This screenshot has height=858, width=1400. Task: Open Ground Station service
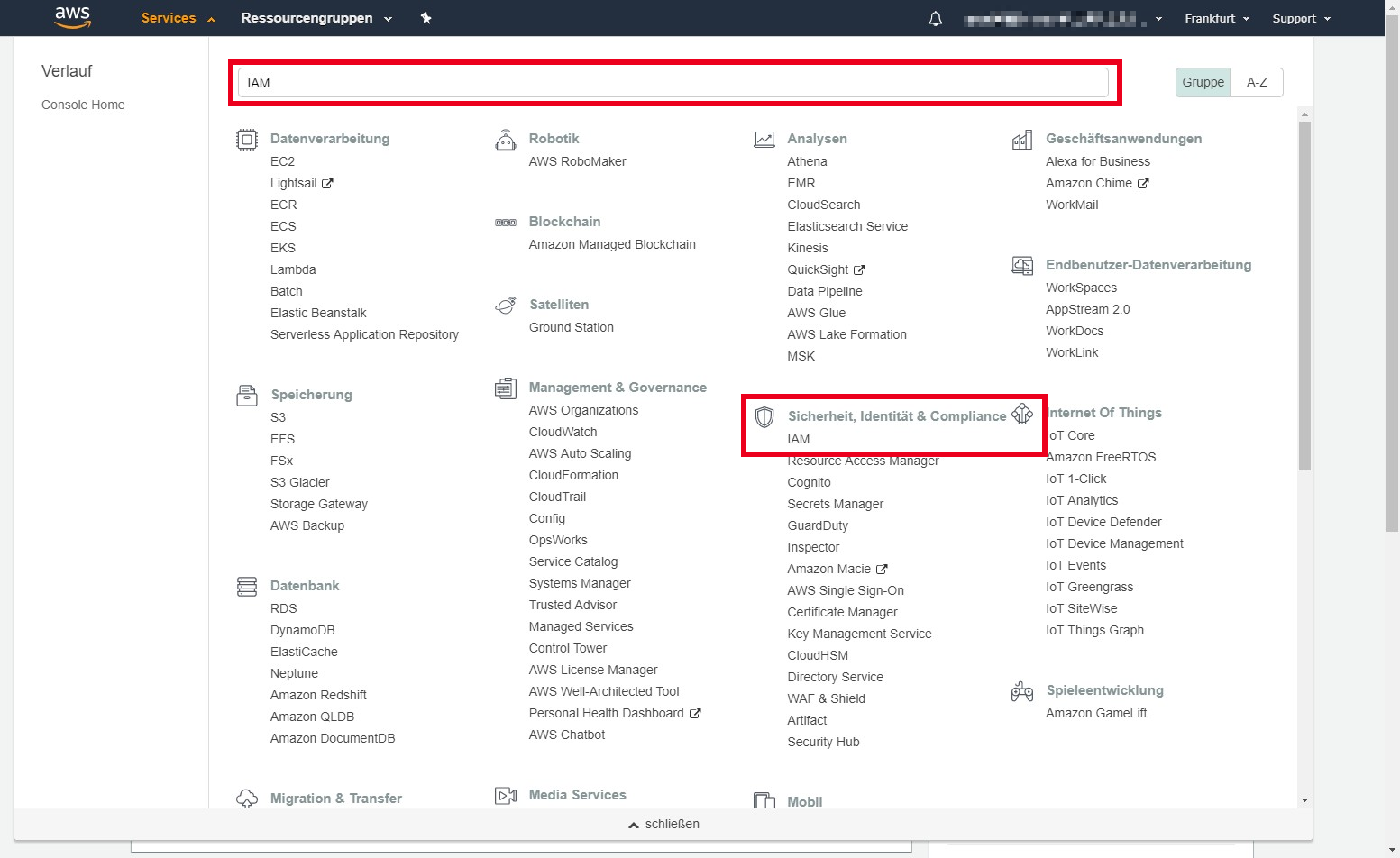click(572, 327)
